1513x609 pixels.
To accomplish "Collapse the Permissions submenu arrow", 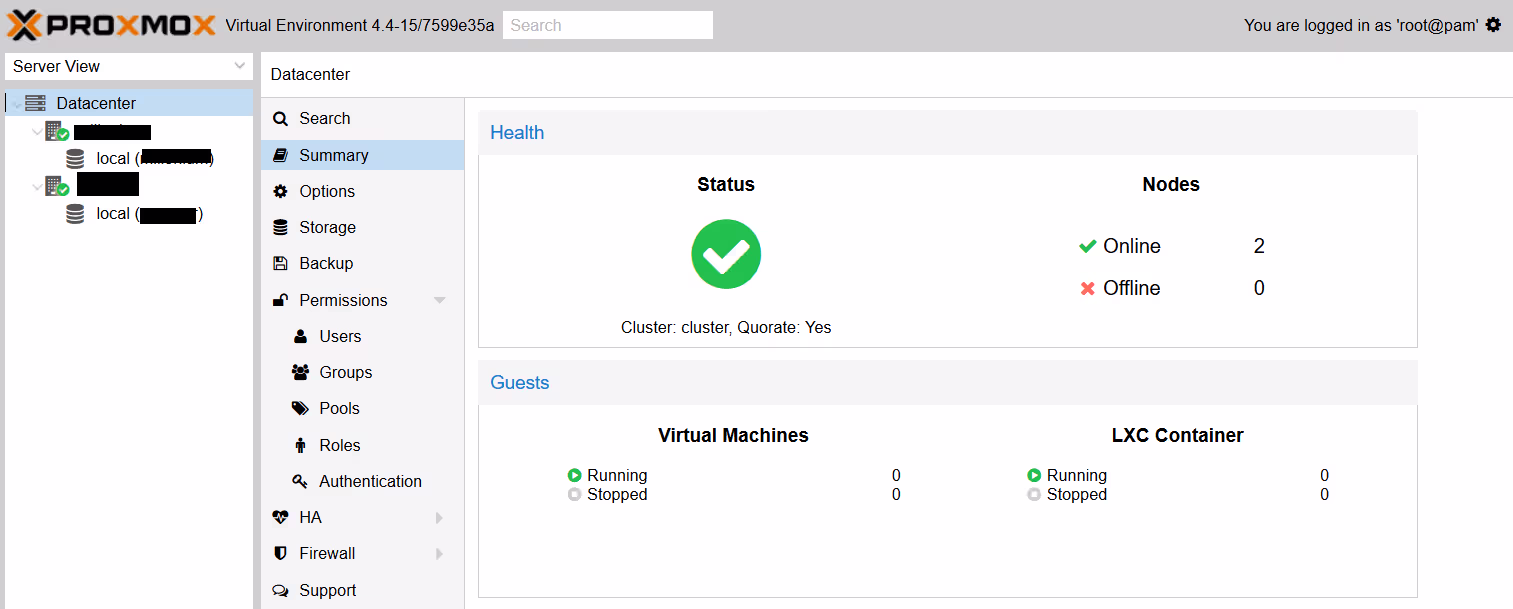I will 439,301.
